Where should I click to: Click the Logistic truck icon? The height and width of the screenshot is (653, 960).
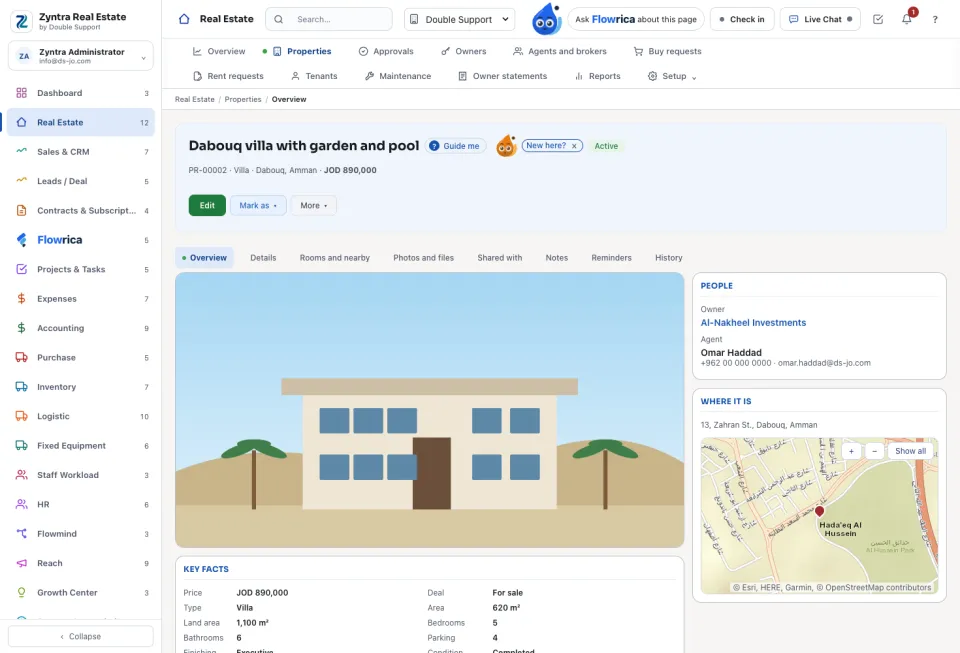click(21, 416)
